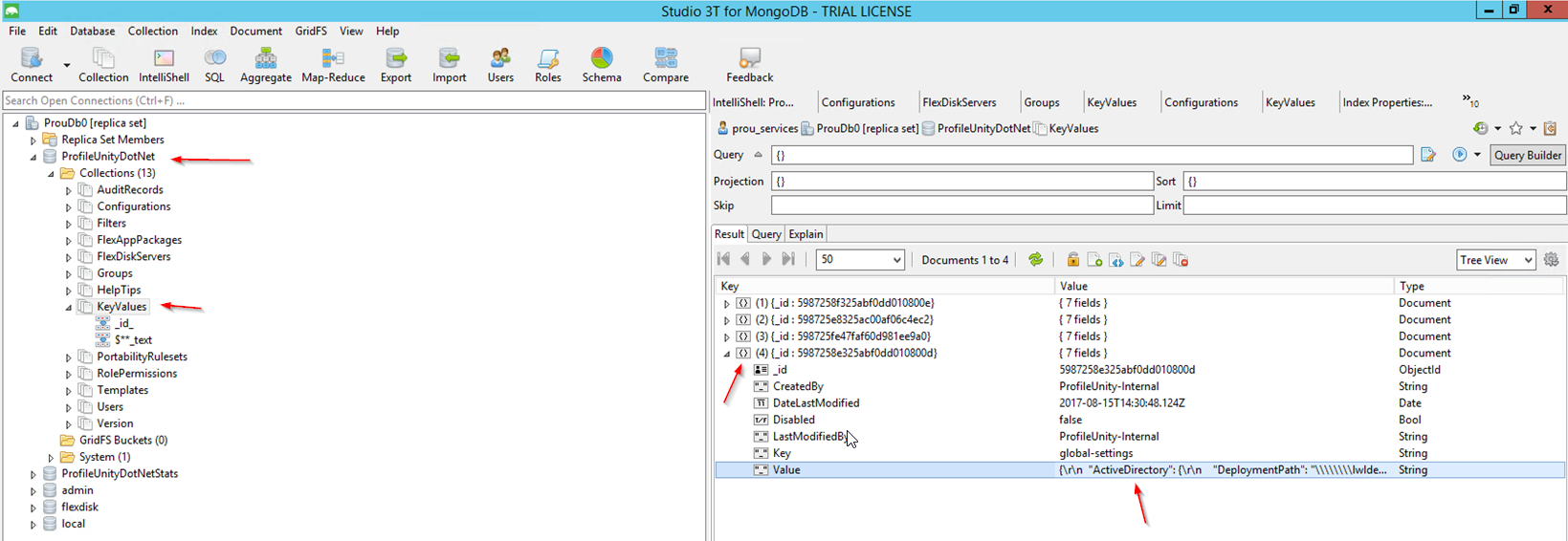Screen dimensions: 1568x541
Task: Click the Aggregate toolbar icon
Action: pyautogui.click(x=265, y=65)
